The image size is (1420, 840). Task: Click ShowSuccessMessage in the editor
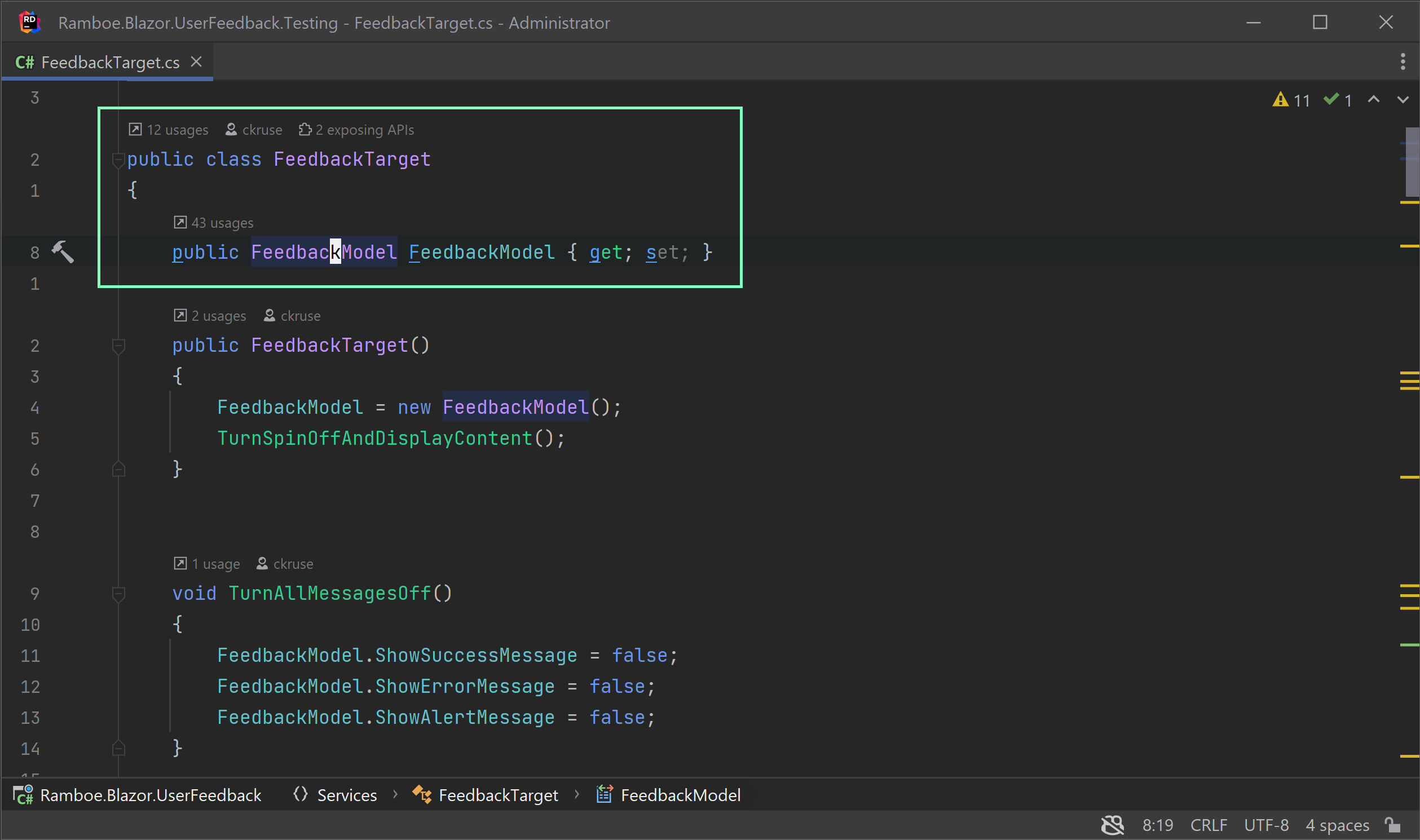click(x=476, y=655)
